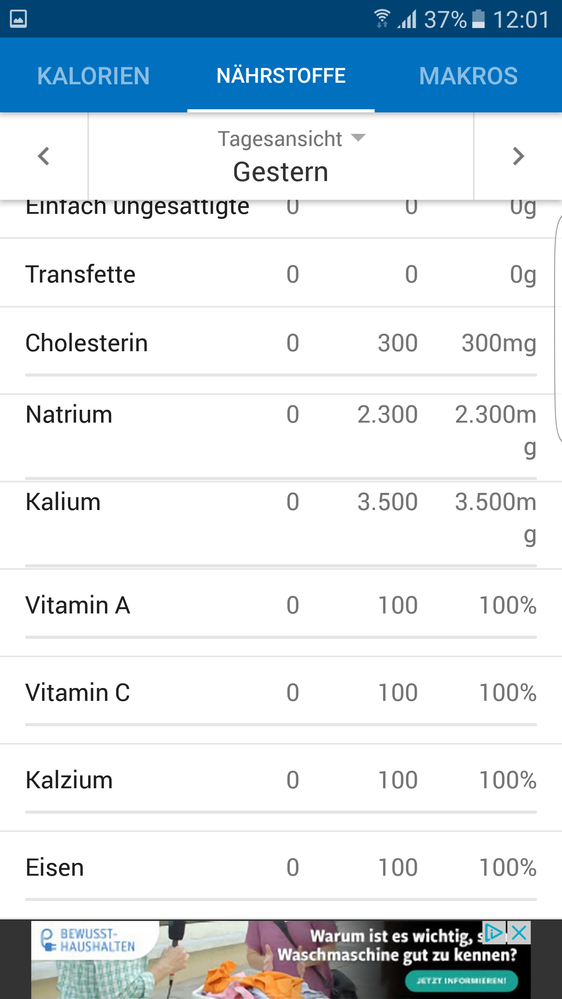Select the NÄHRSTOFFE tab
This screenshot has height=999, width=562.
coord(281,76)
